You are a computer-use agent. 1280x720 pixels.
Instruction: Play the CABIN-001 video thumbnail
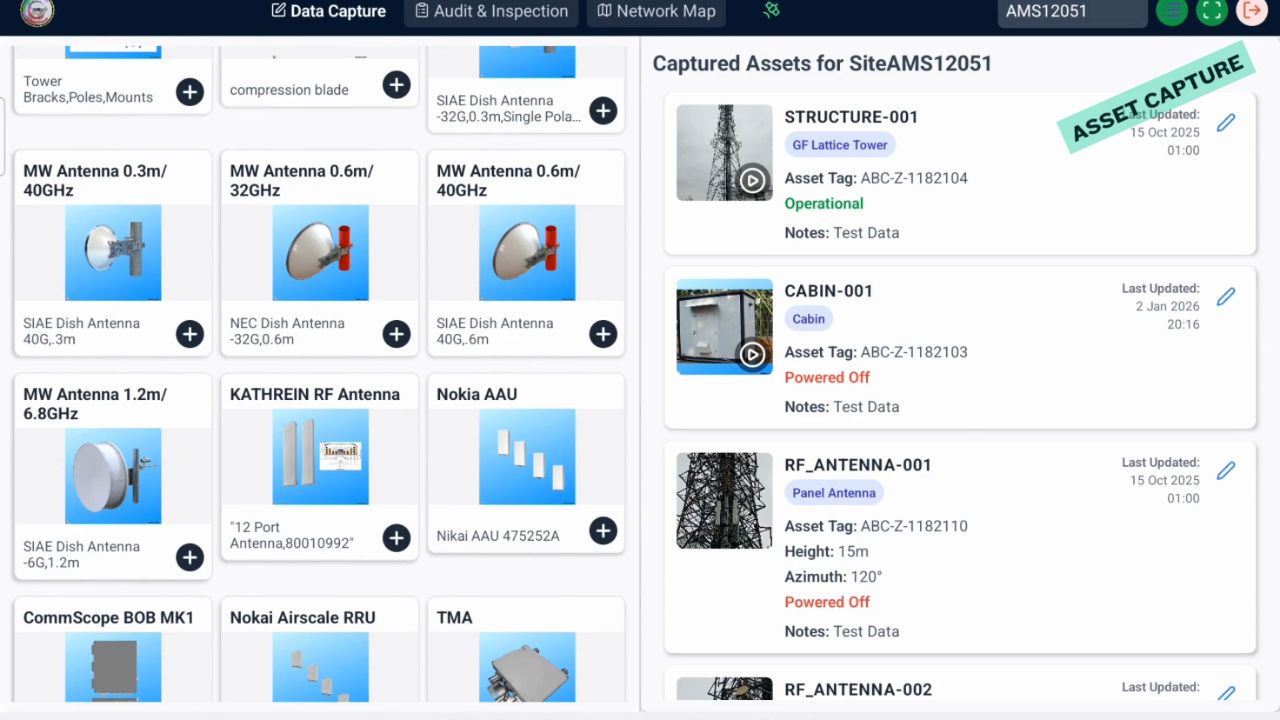point(752,354)
